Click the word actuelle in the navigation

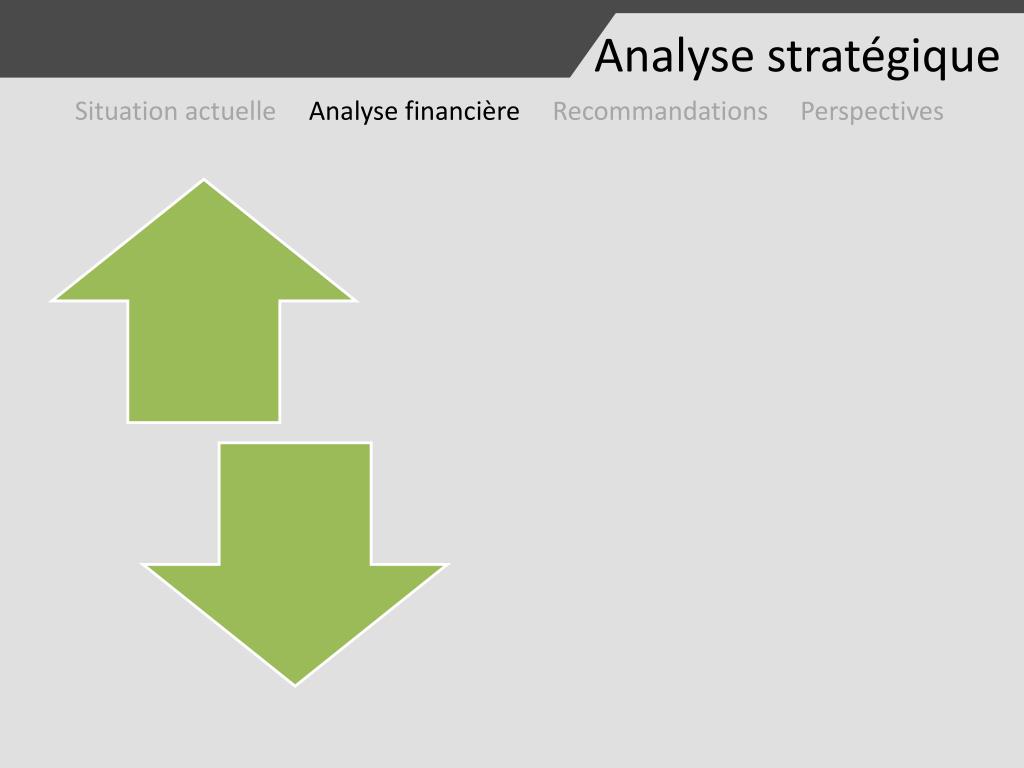[x=236, y=111]
